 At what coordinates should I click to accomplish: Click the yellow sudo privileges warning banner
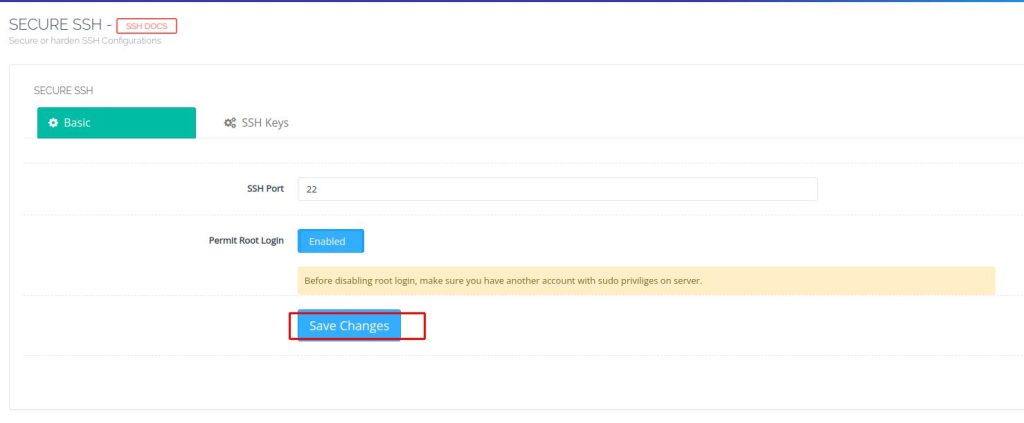(646, 280)
